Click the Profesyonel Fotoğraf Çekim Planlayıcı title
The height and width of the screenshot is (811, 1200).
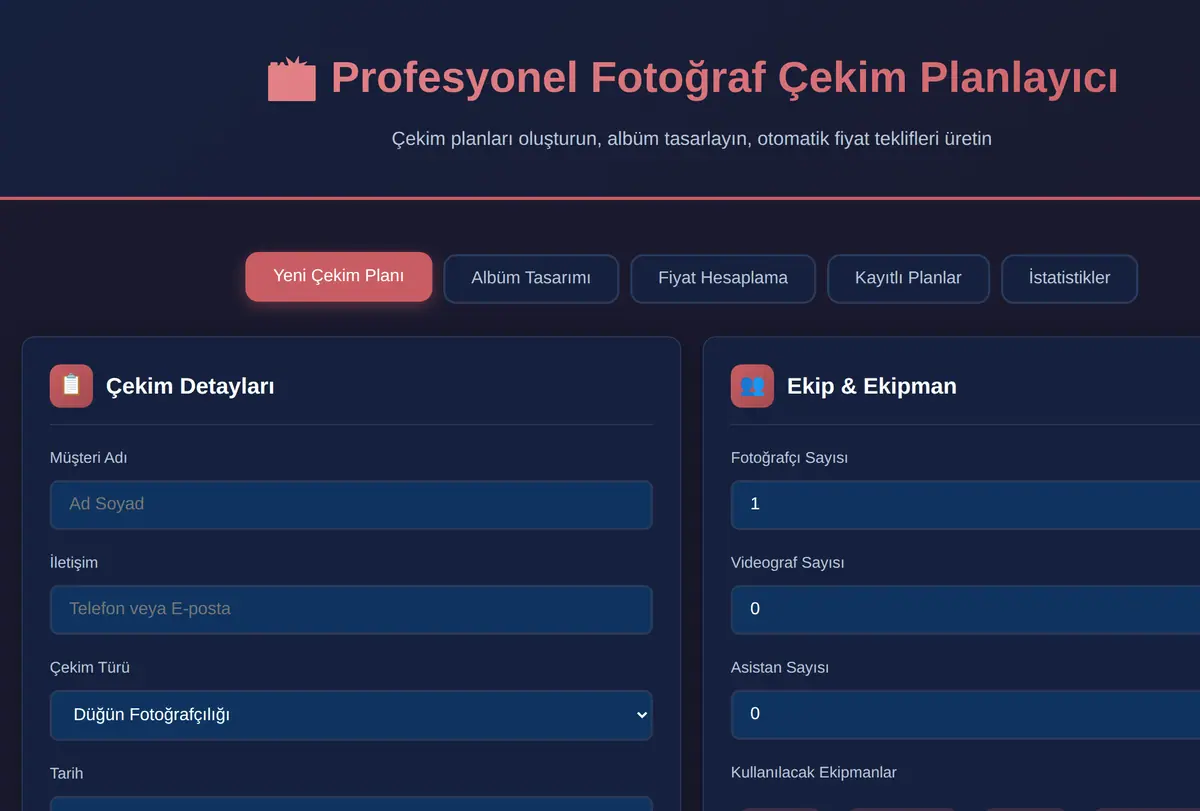[x=724, y=78]
